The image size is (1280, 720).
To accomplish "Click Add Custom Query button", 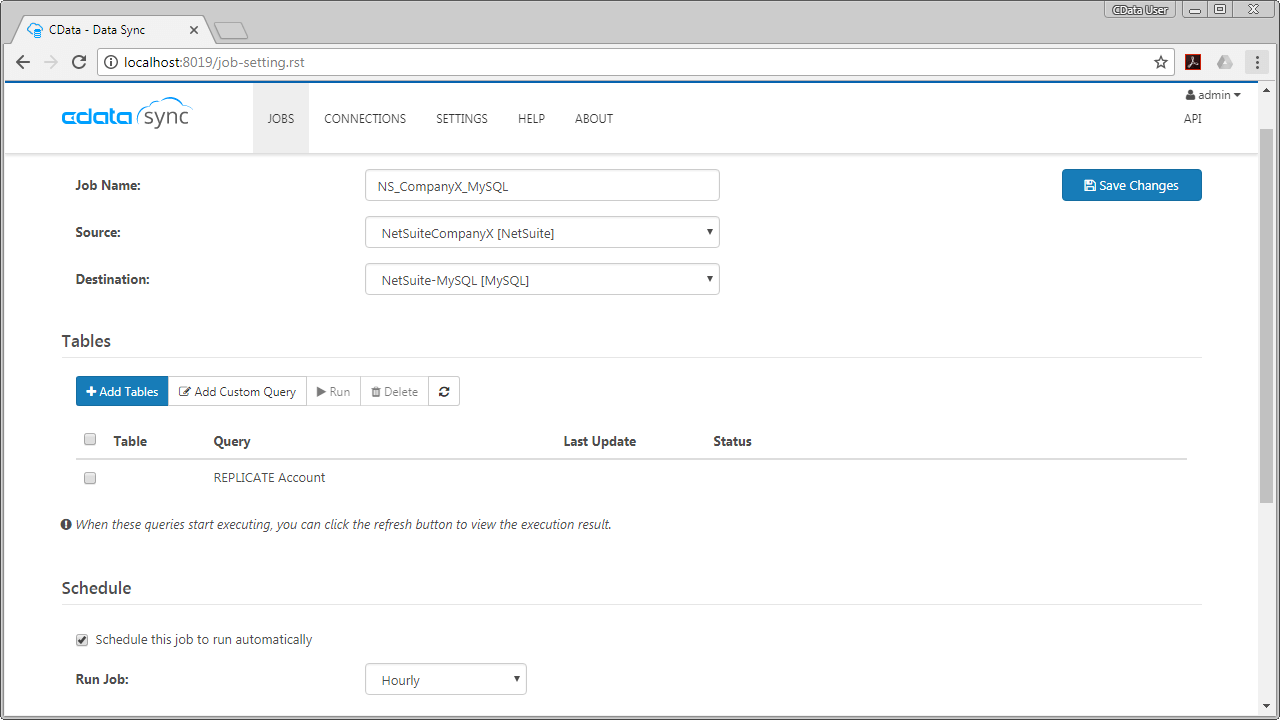I will pyautogui.click(x=238, y=392).
